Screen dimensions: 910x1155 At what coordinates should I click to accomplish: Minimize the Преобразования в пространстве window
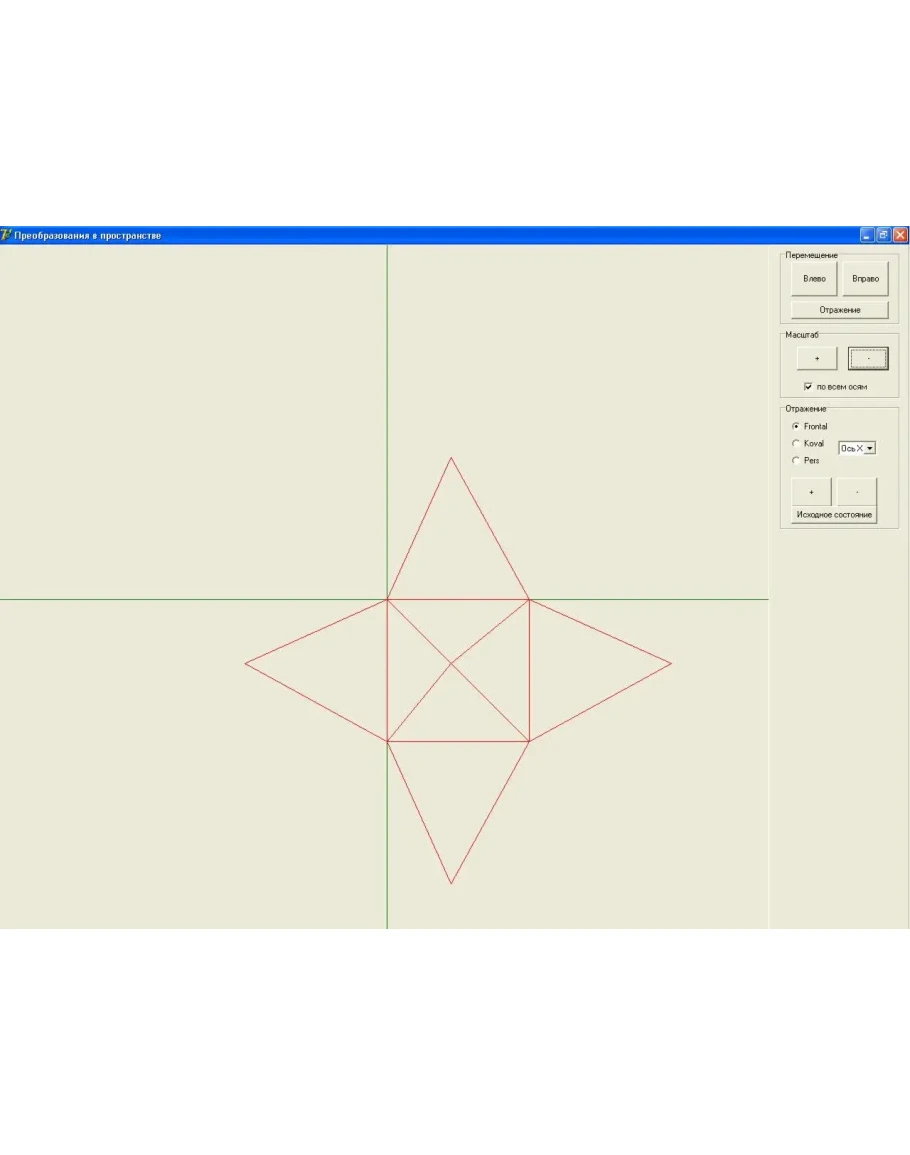click(867, 235)
